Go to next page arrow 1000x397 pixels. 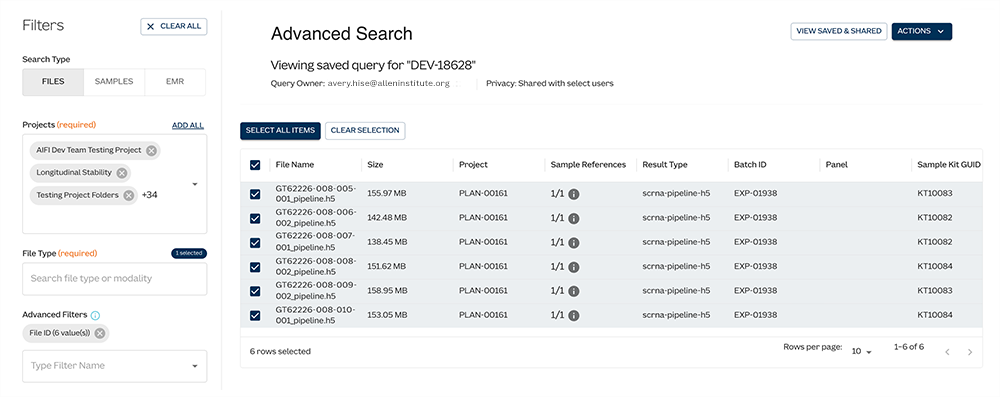point(970,352)
